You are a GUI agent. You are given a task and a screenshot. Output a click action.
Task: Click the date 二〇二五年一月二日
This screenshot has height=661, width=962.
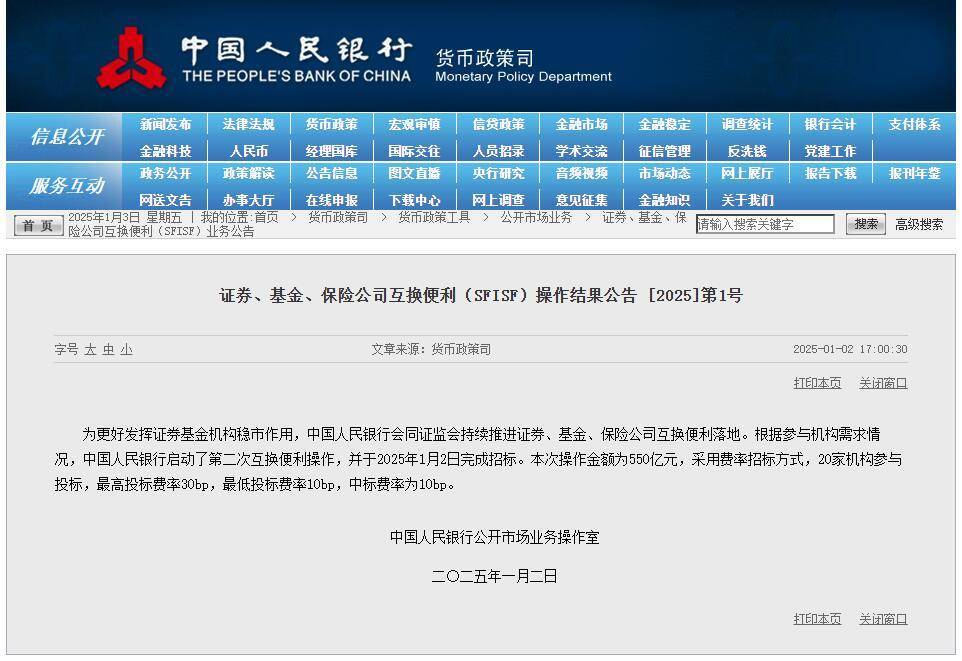[494, 576]
